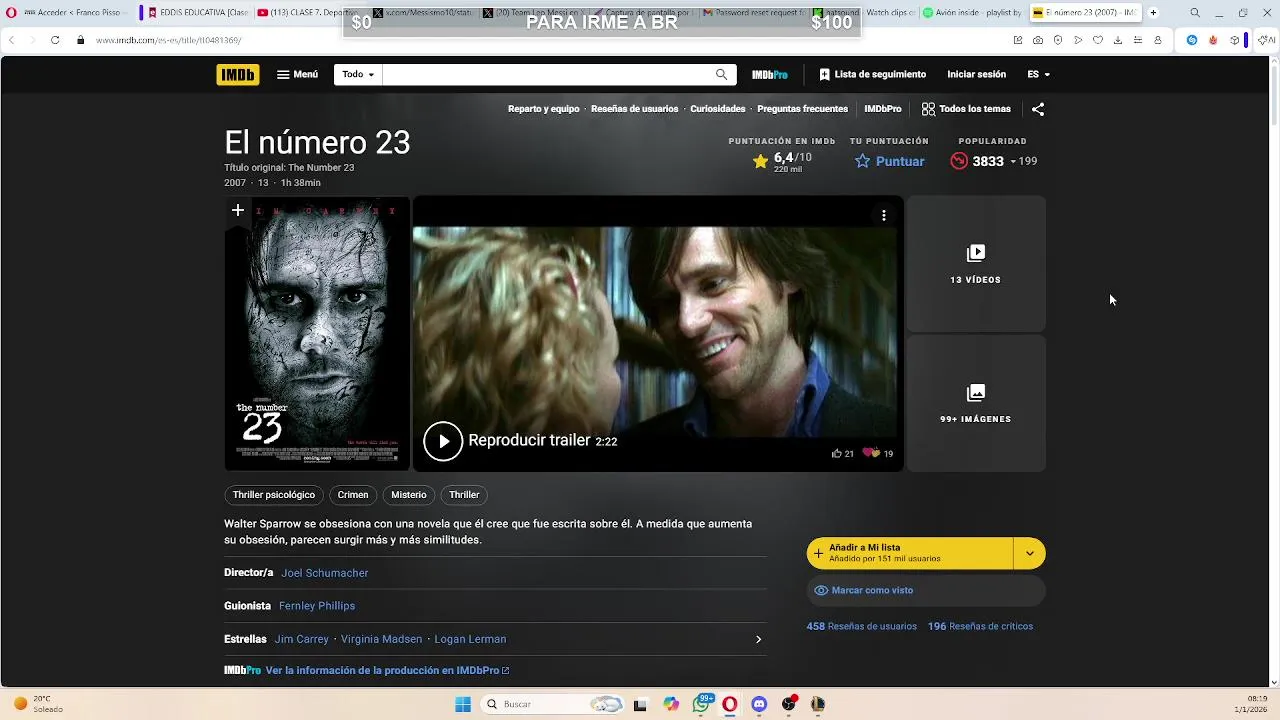Click the magnifying glass search icon
The image size is (1280, 720).
[721, 74]
